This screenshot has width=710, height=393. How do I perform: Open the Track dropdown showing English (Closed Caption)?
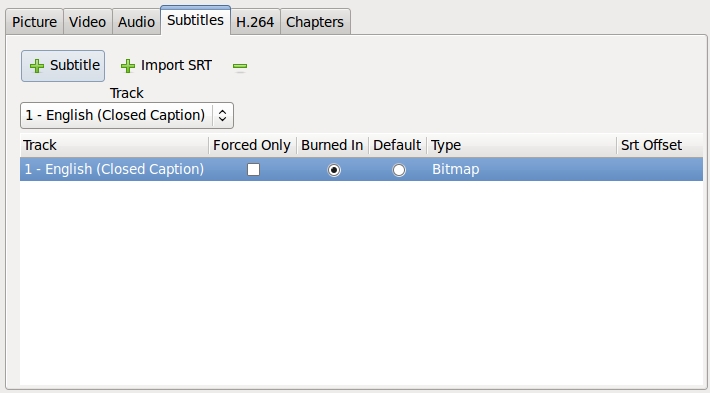click(127, 115)
